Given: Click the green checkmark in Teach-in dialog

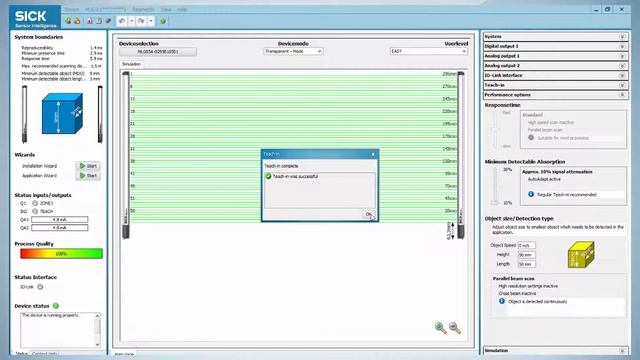Looking at the screenshot, I should point(268,176).
